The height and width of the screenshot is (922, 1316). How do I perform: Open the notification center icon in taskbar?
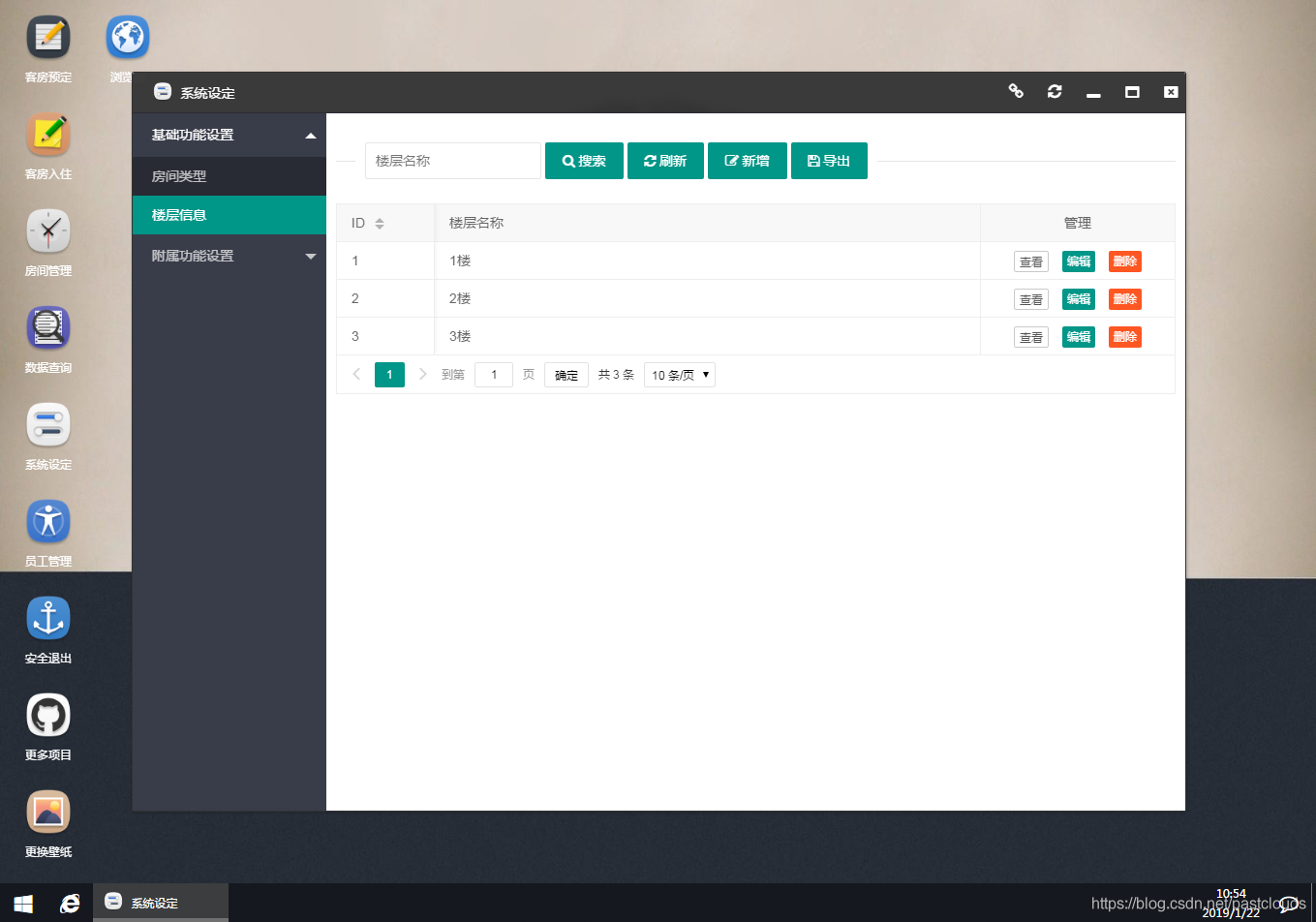[1290, 903]
